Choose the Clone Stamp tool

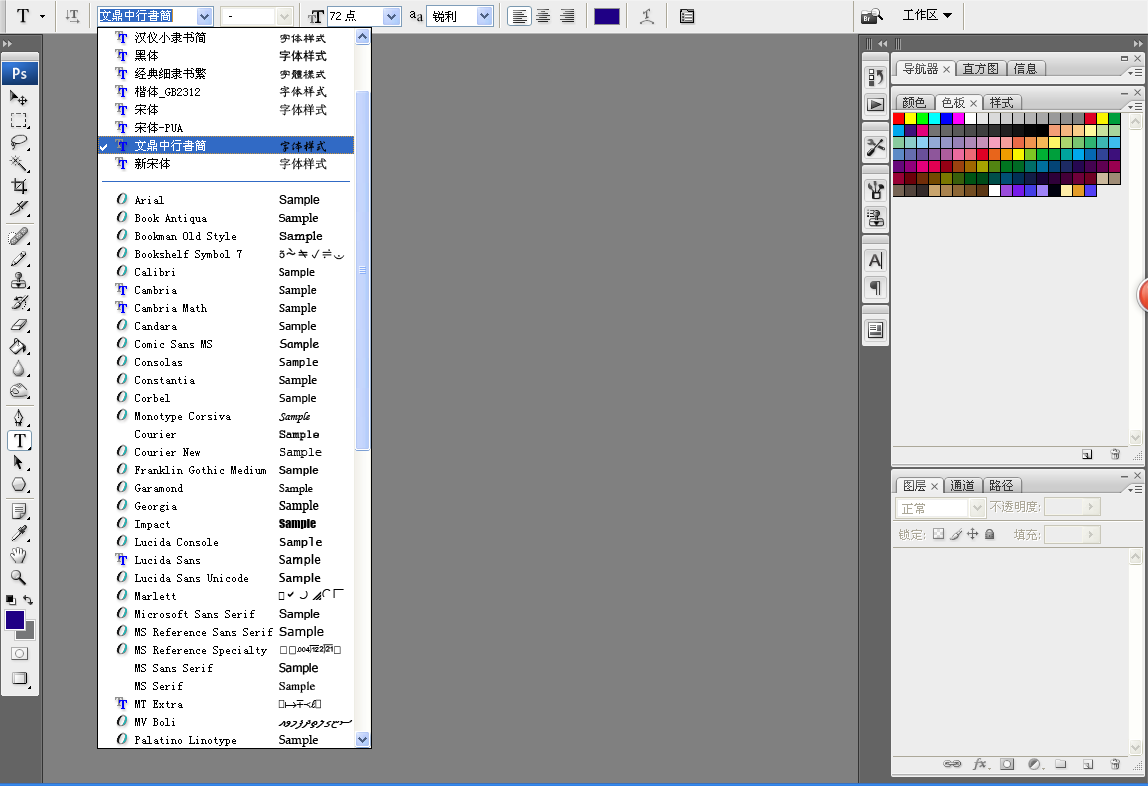point(18,280)
